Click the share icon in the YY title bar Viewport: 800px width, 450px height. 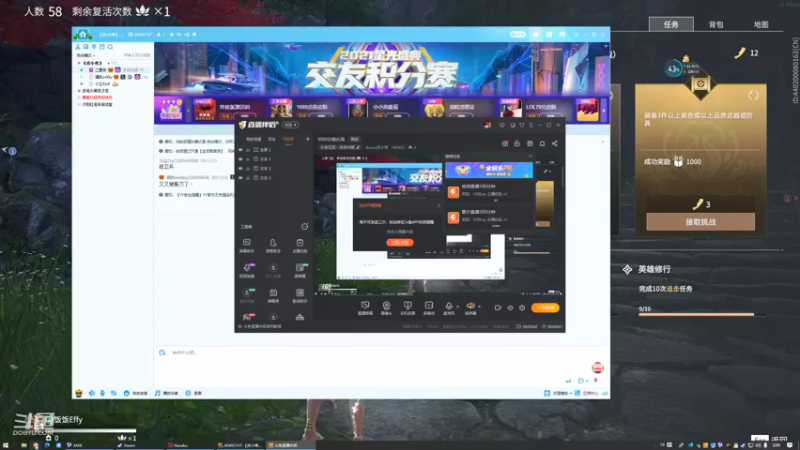(x=187, y=35)
